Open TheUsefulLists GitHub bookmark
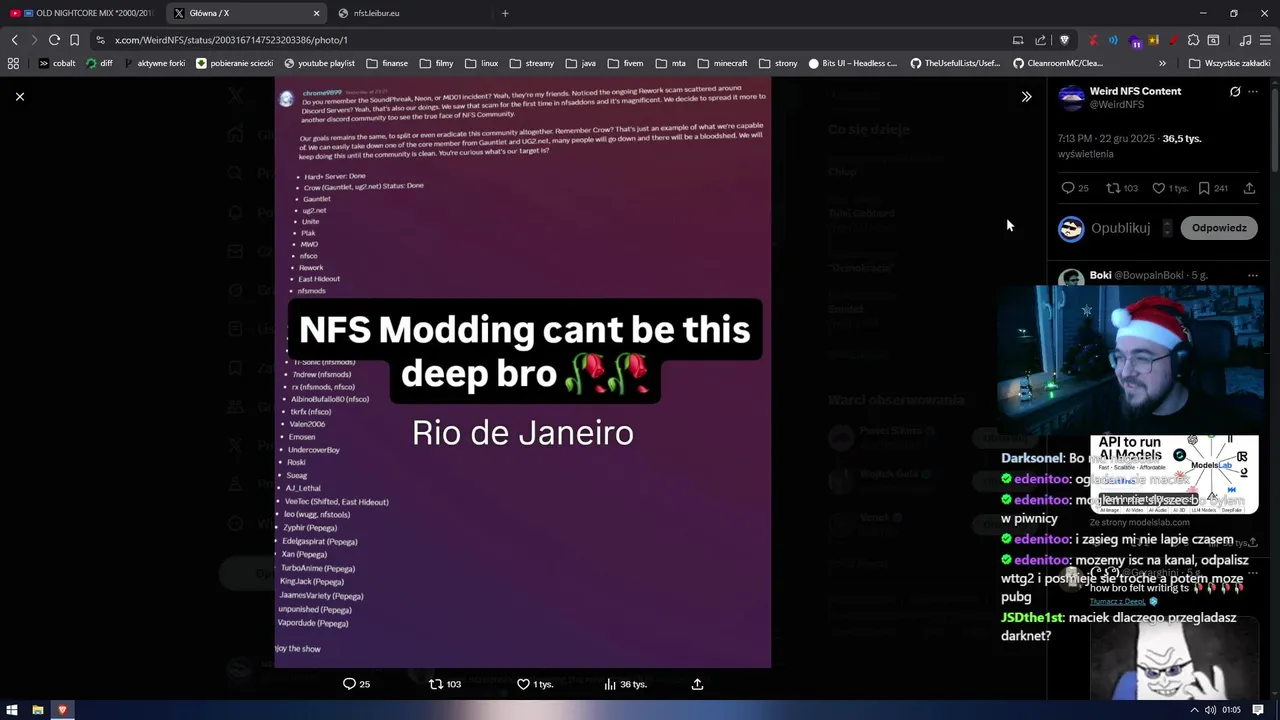 pos(955,63)
